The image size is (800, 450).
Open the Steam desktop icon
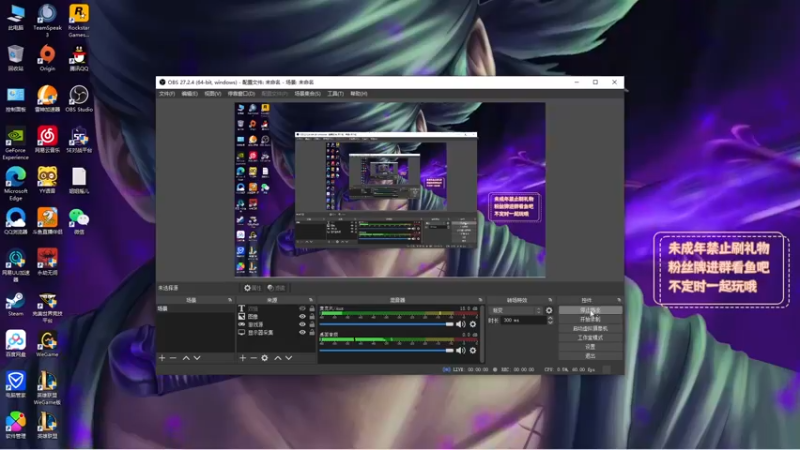15,304
